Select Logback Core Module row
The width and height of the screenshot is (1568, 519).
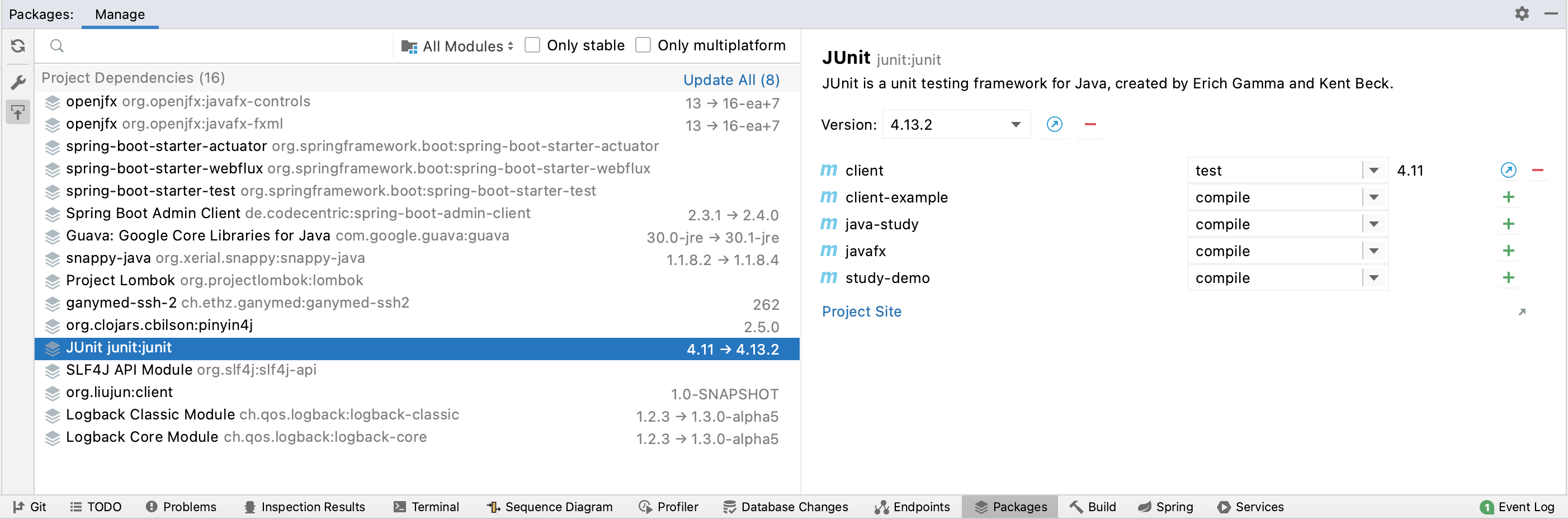pyautogui.click(x=417, y=438)
